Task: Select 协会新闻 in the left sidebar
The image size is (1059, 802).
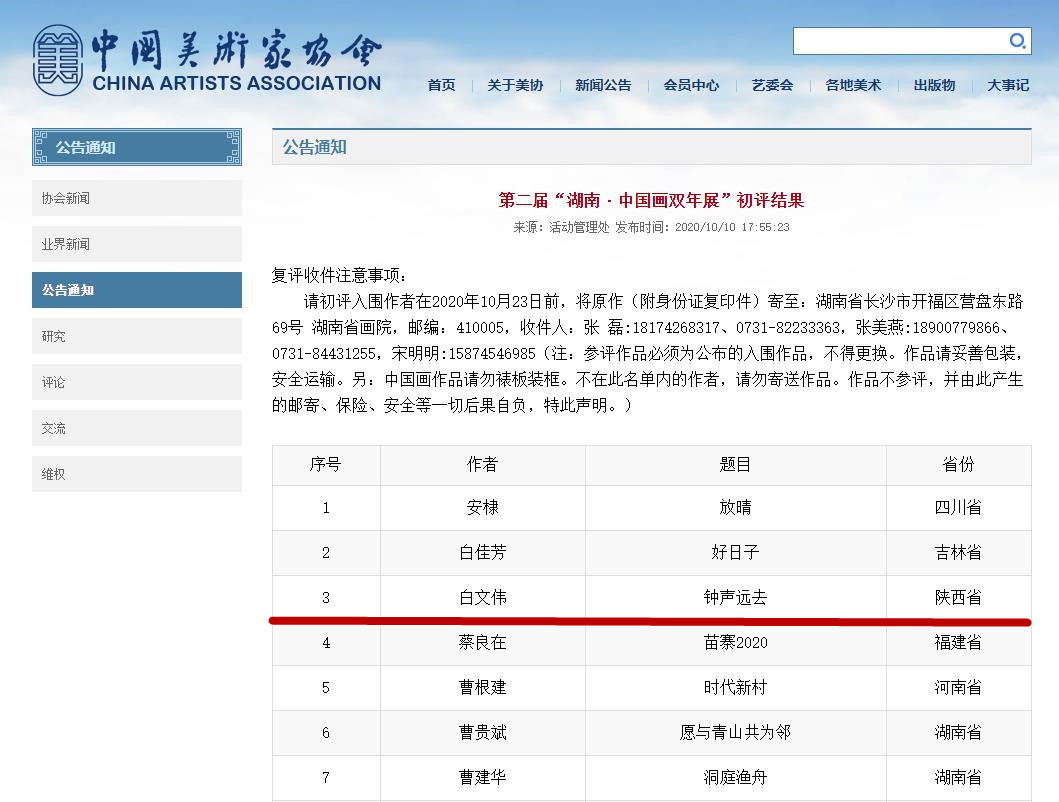Action: click(x=137, y=198)
